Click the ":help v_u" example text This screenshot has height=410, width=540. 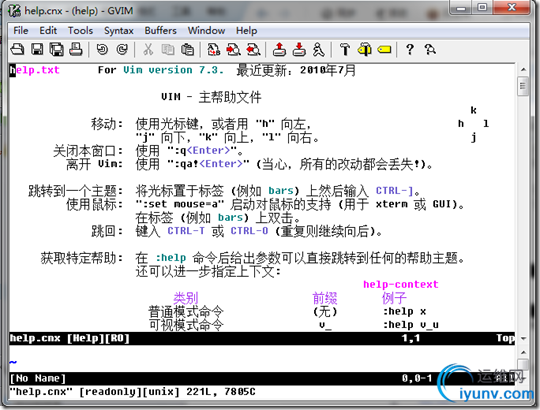point(411,325)
